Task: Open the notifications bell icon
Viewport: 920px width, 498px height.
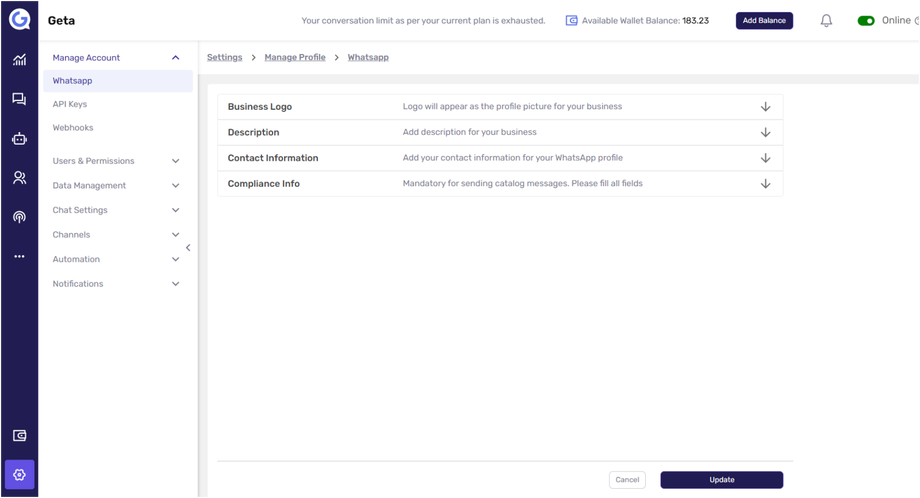Action: (x=826, y=21)
